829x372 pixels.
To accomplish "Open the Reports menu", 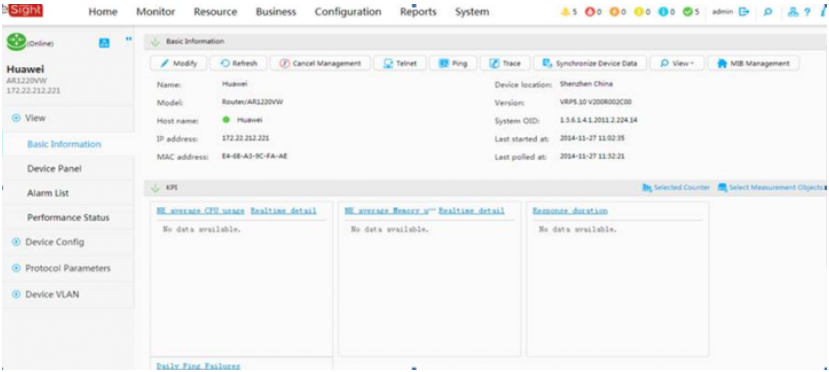I will pos(419,12).
